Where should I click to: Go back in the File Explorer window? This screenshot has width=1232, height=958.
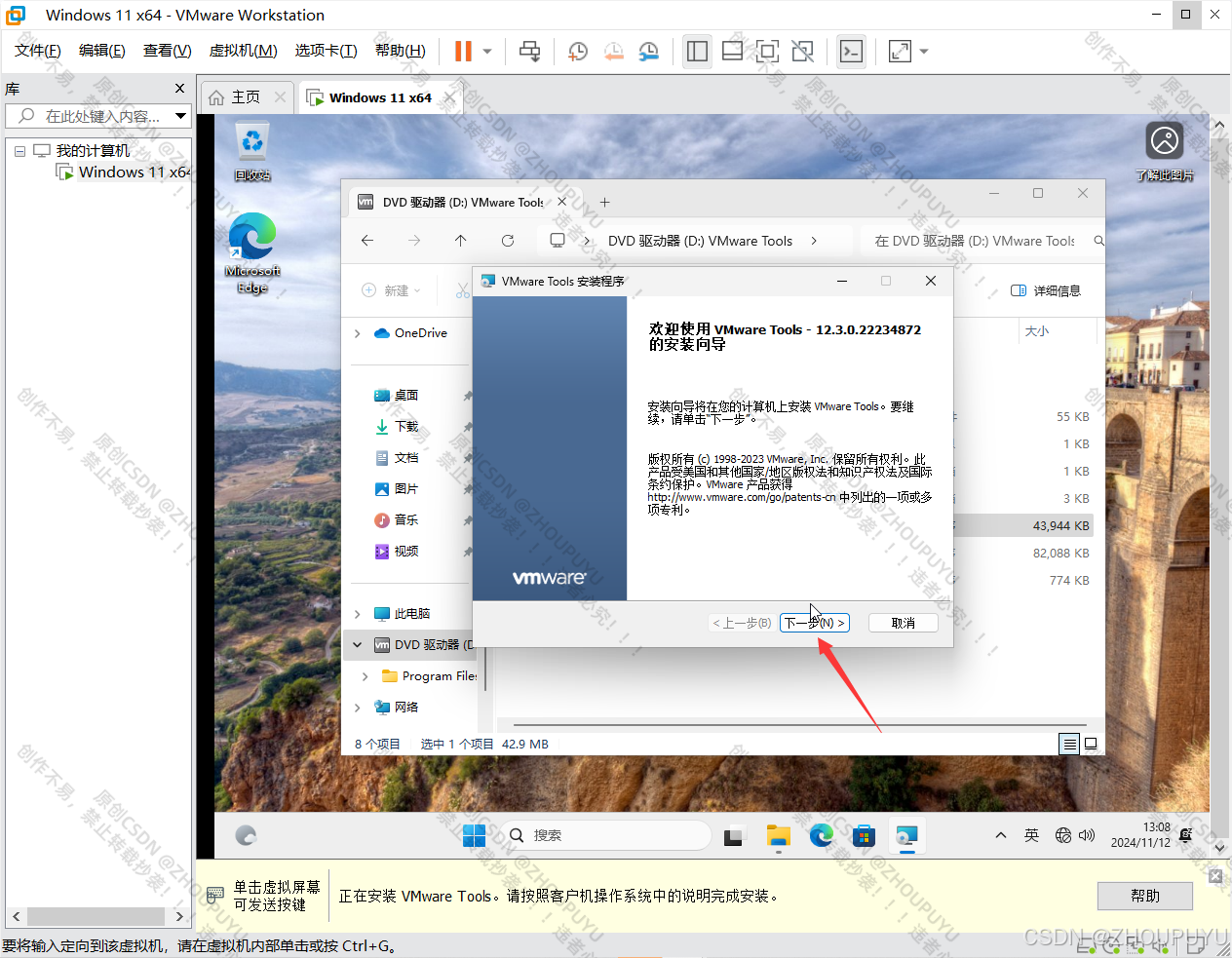(x=367, y=241)
